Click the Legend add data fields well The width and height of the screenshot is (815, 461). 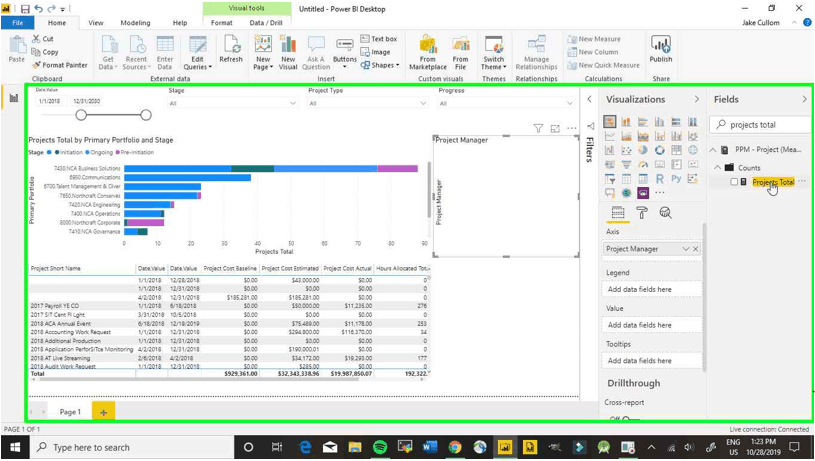tap(651, 289)
